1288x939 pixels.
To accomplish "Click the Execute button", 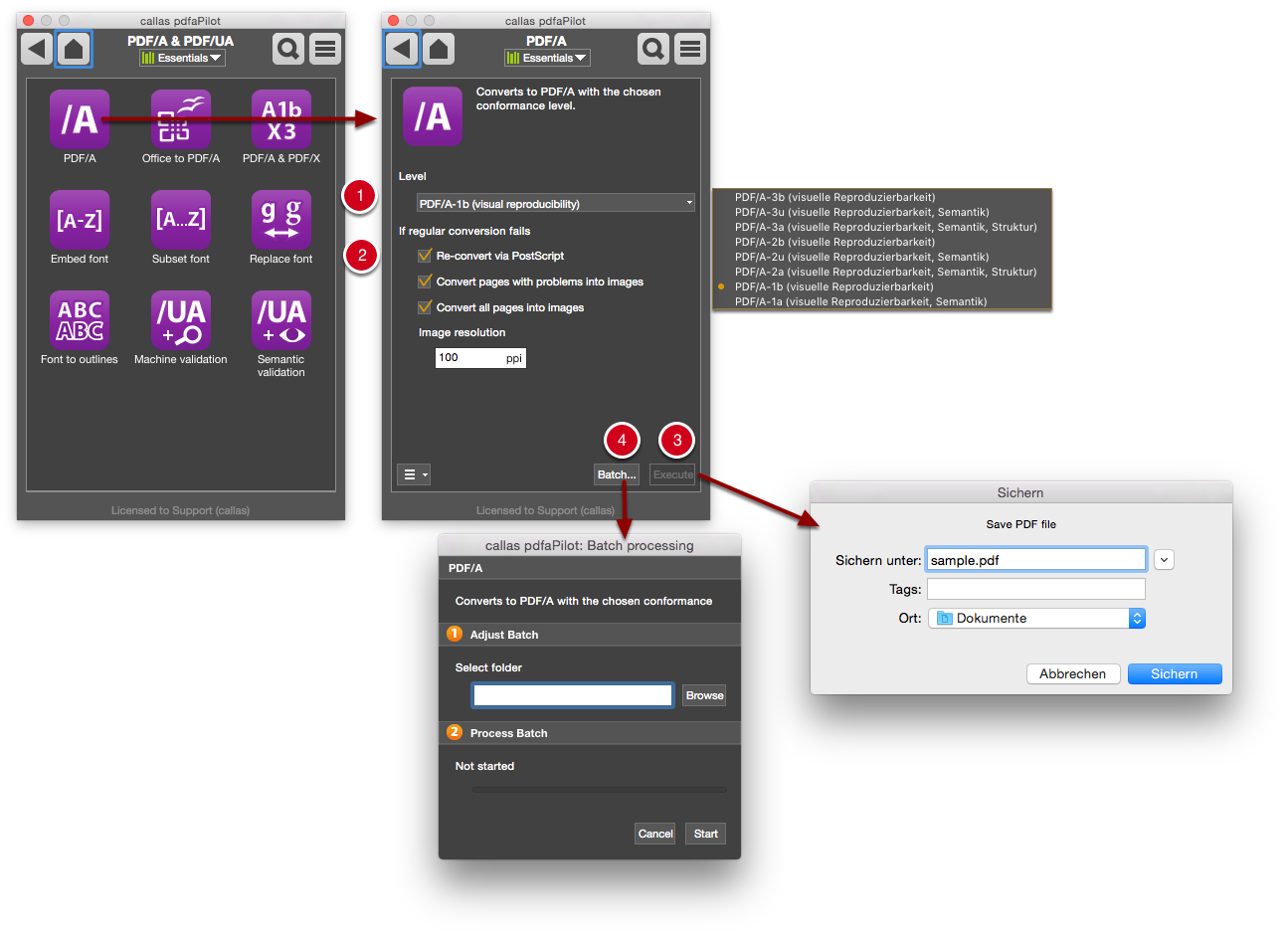I will pos(673,474).
